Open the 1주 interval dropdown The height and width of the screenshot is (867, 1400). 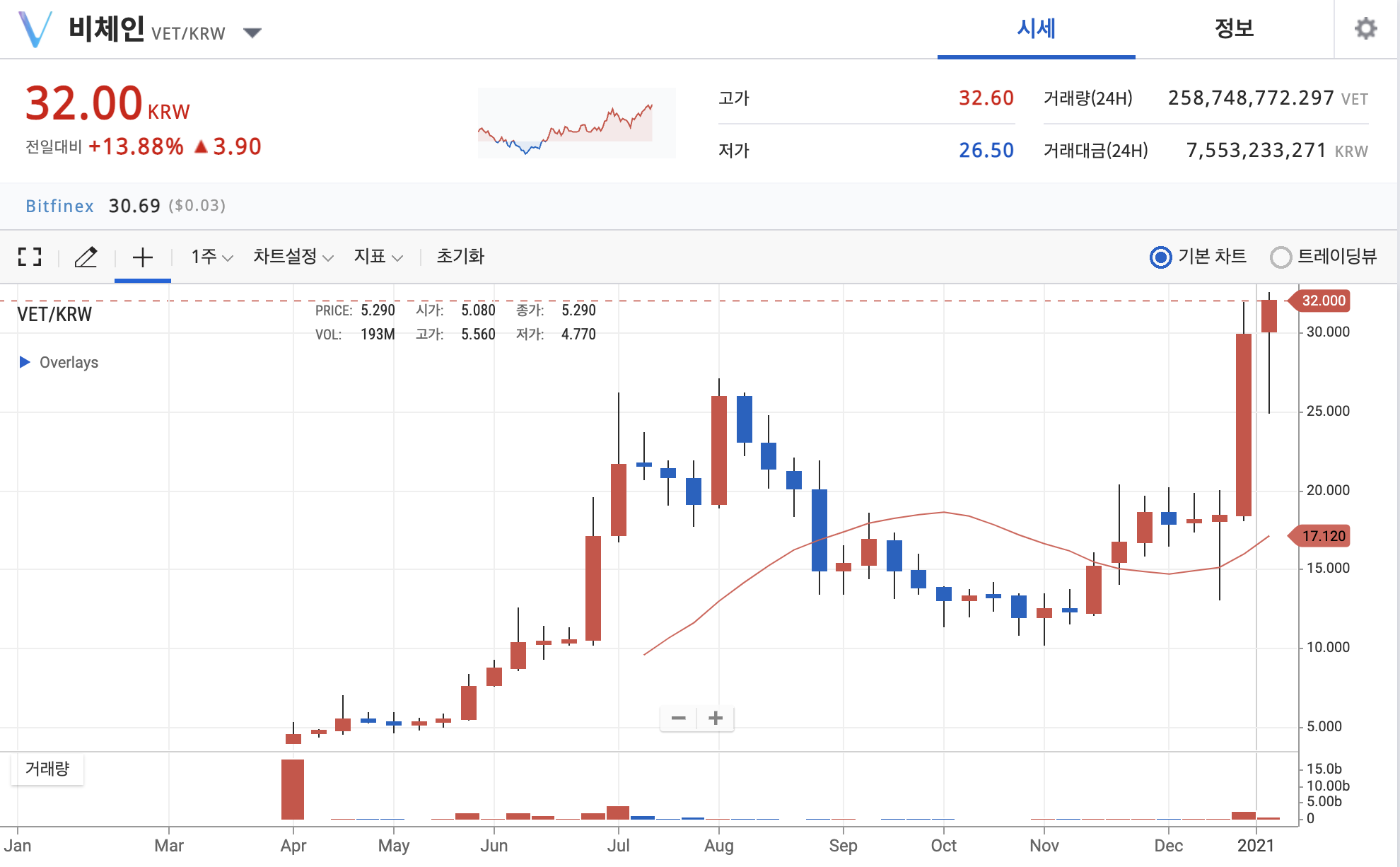point(211,257)
